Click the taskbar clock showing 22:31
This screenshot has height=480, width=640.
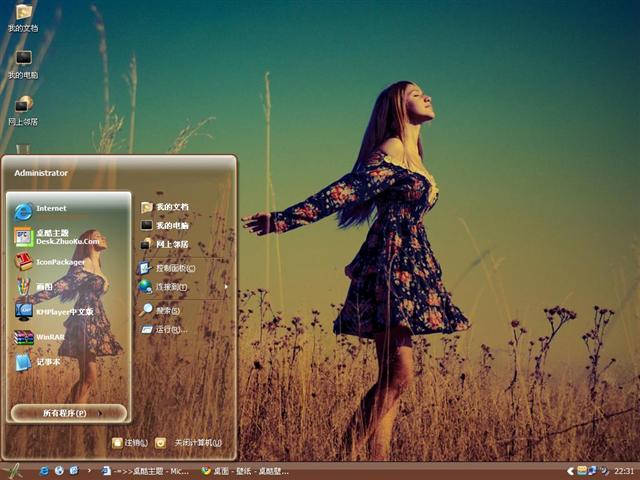[624, 470]
